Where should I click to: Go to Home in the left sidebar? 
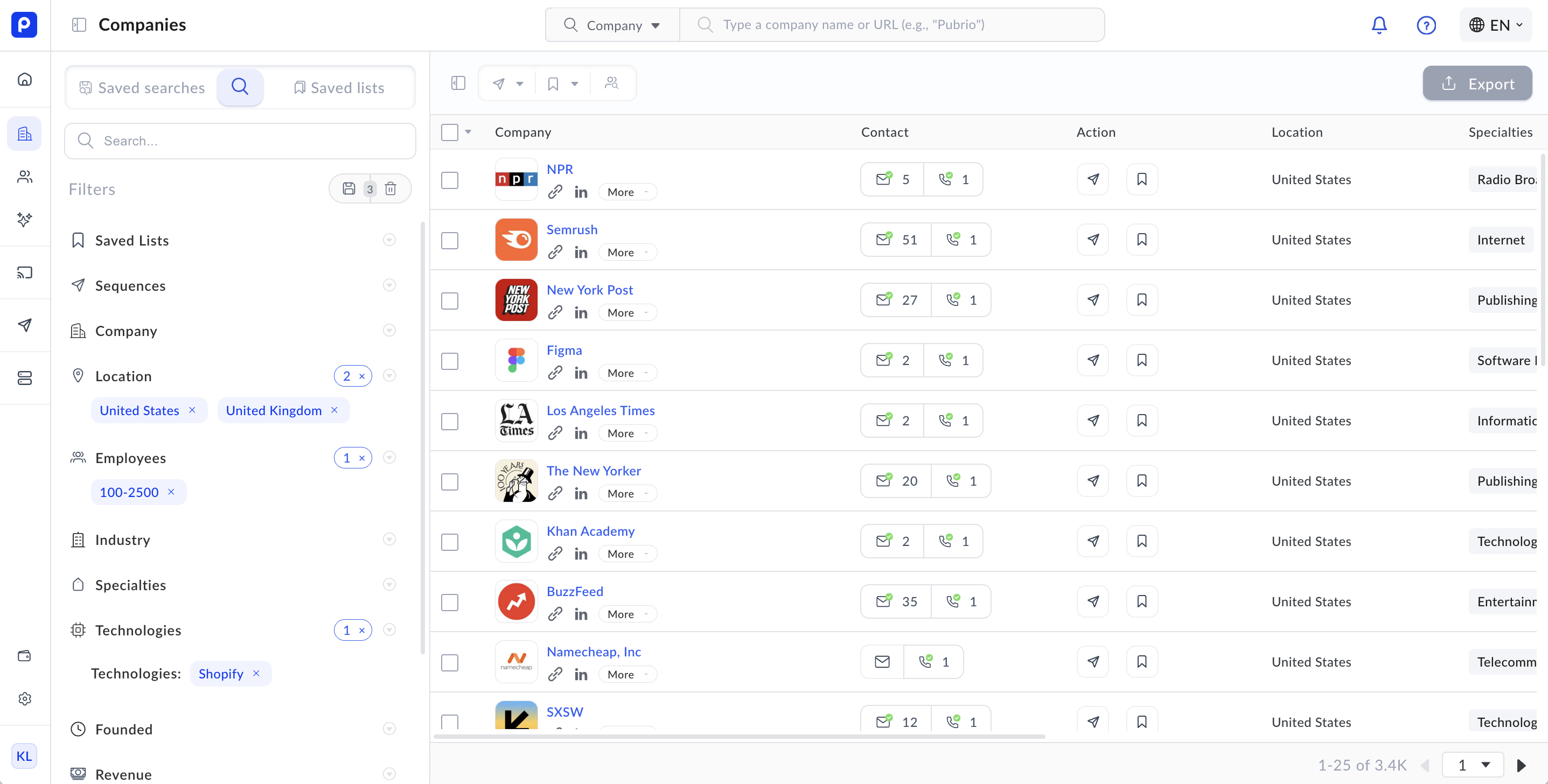[25, 79]
